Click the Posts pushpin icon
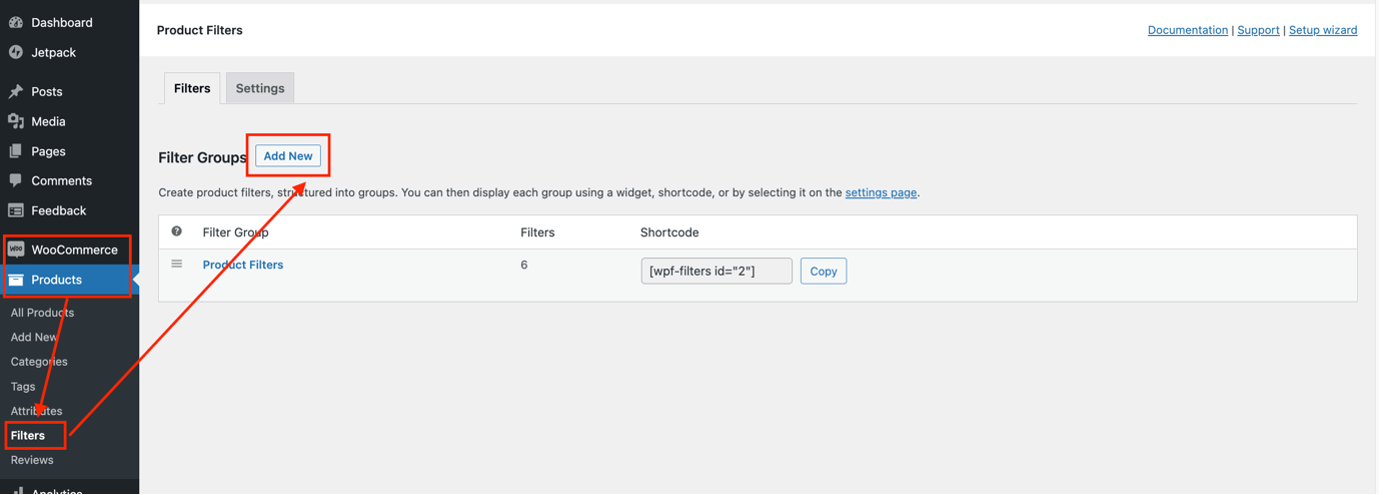This screenshot has height=495, width=1384. coord(16,91)
